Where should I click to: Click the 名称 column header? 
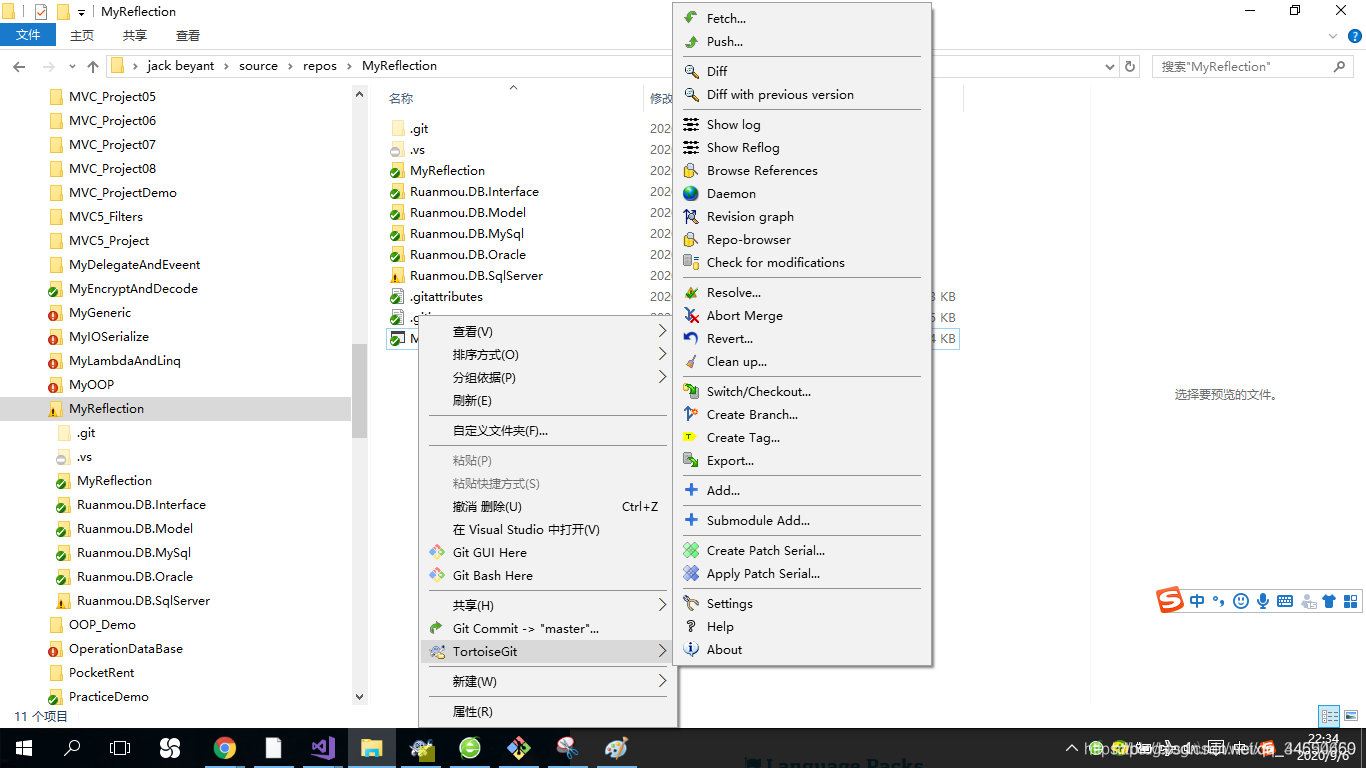pyautogui.click(x=401, y=98)
